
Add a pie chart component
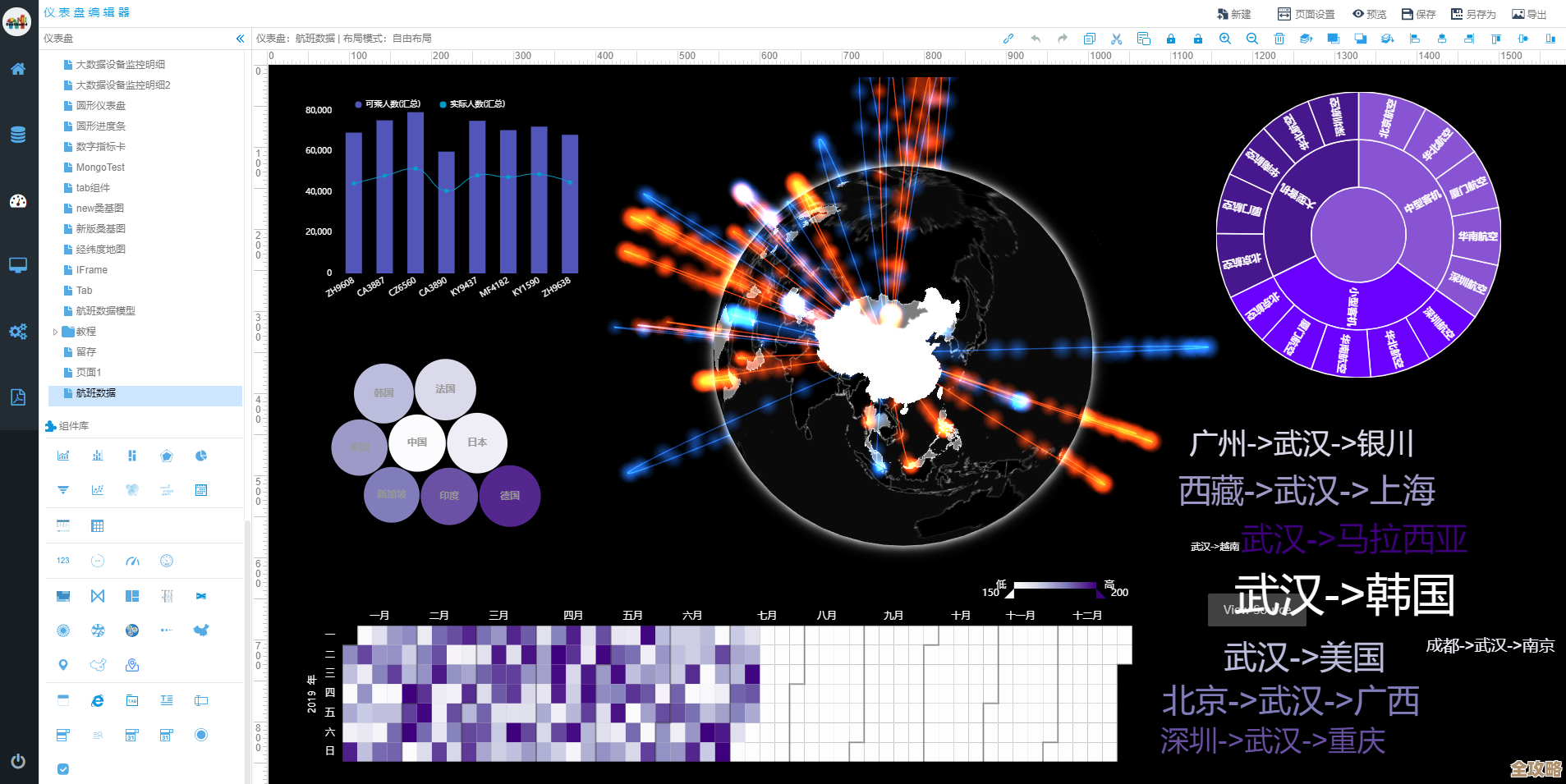(201, 456)
